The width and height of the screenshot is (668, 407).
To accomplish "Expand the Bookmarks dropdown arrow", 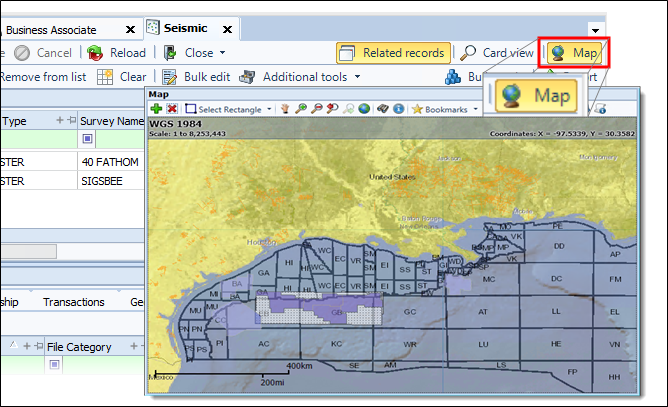I will [x=475, y=109].
